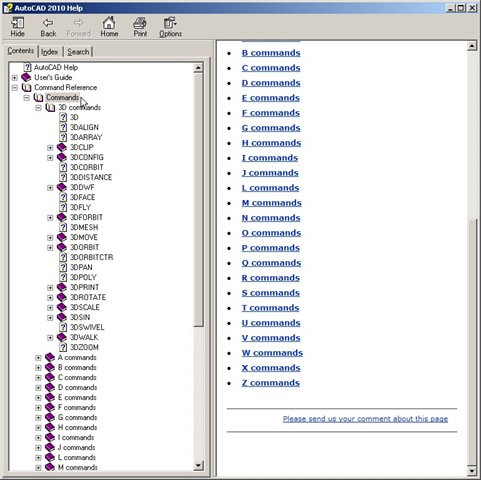481x480 pixels.
Task: Click the 3DCONFIG book icon
Action: coord(62,157)
